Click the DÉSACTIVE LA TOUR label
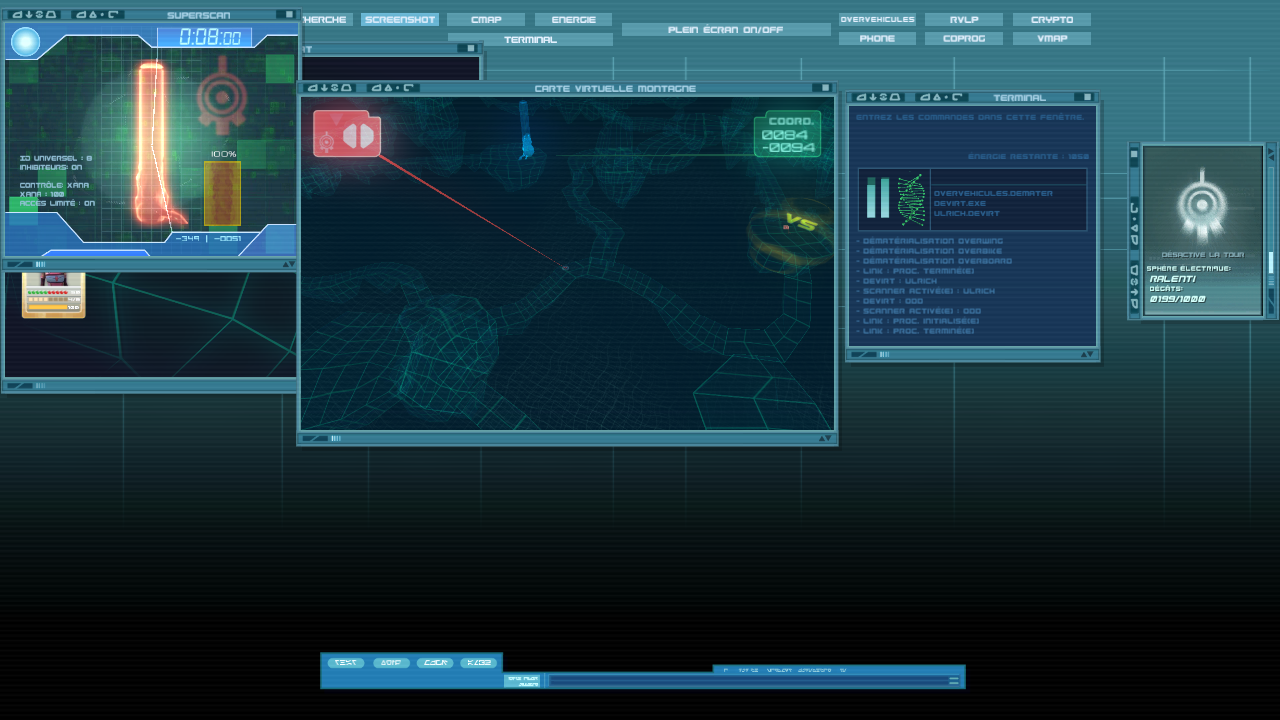 [x=1202, y=255]
